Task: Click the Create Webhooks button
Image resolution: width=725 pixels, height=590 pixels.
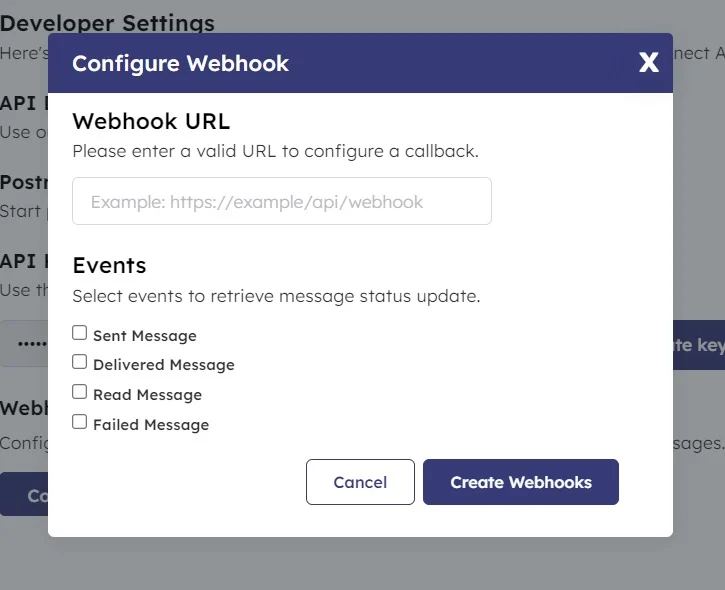Action: coord(520,482)
